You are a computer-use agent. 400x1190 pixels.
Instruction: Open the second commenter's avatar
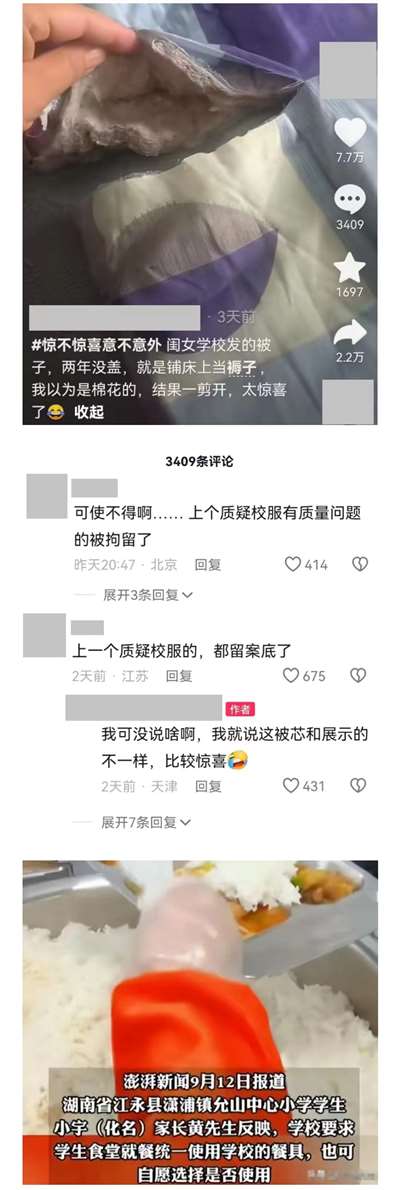pos(44,636)
